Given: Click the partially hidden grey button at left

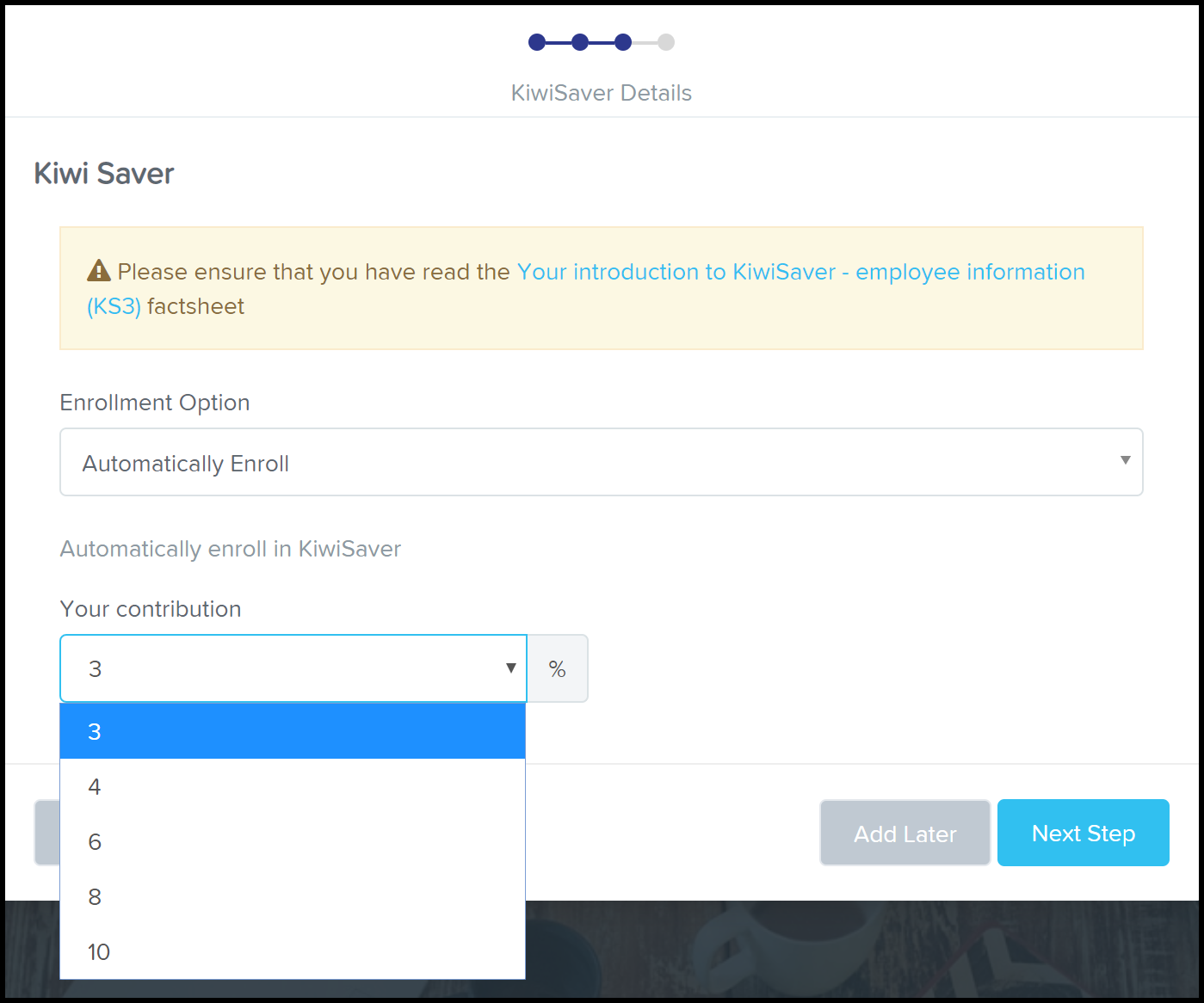Looking at the screenshot, I should [x=46, y=833].
